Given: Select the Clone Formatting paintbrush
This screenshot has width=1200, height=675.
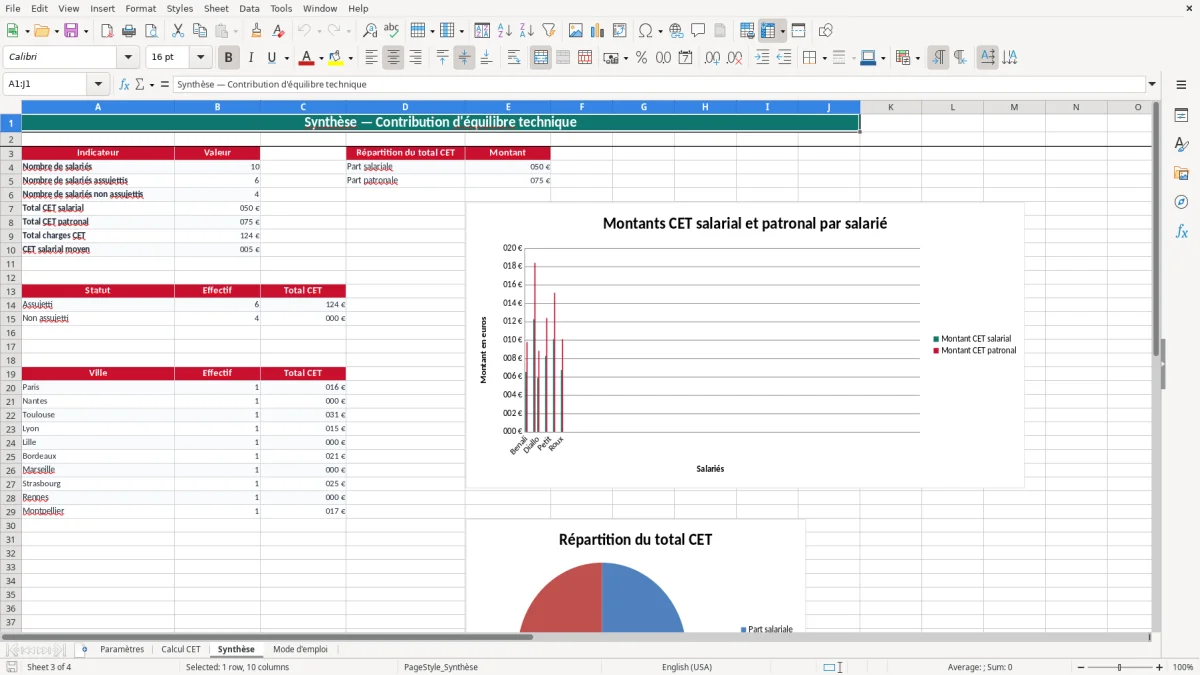Looking at the screenshot, I should click(x=256, y=31).
